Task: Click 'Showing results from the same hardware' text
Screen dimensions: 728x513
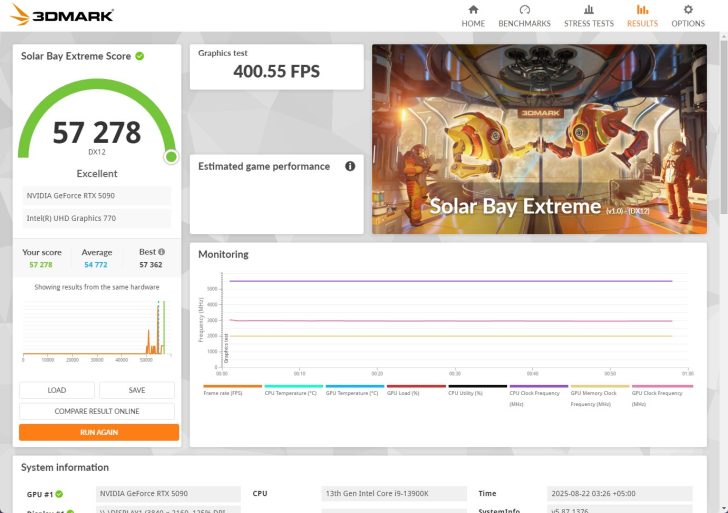Action: coord(97,287)
